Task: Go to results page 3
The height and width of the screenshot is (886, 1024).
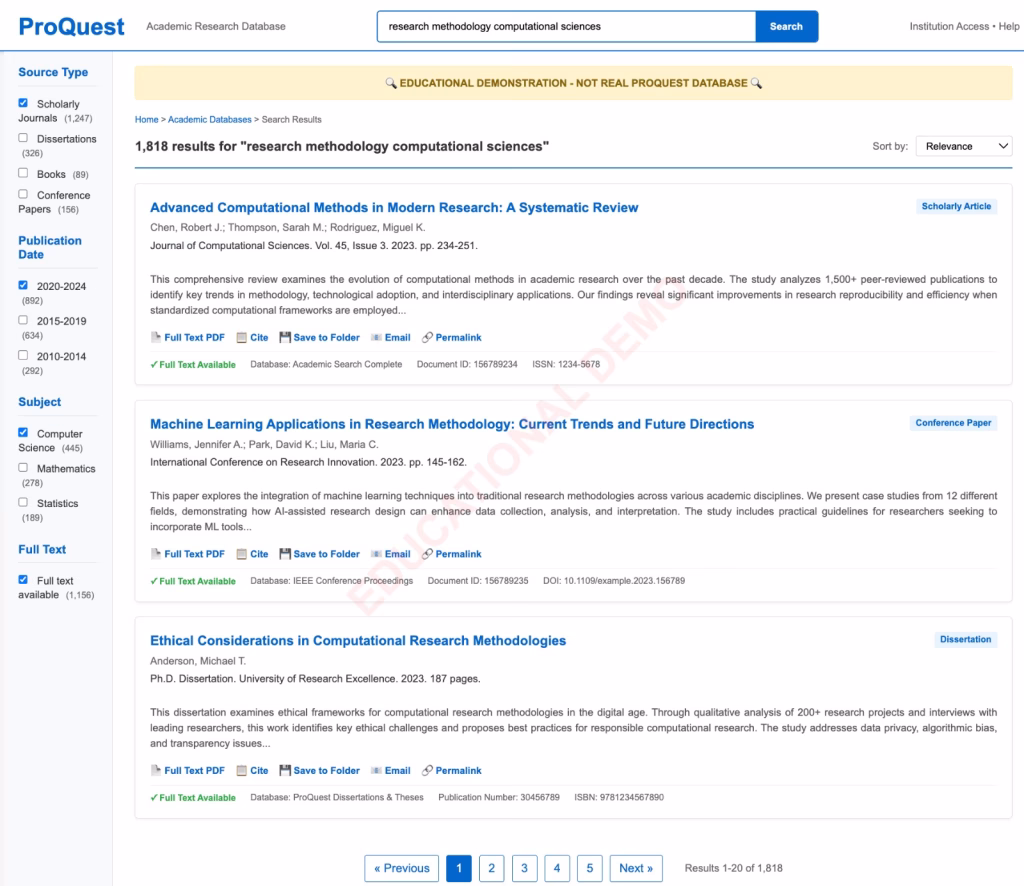Action: [x=524, y=868]
